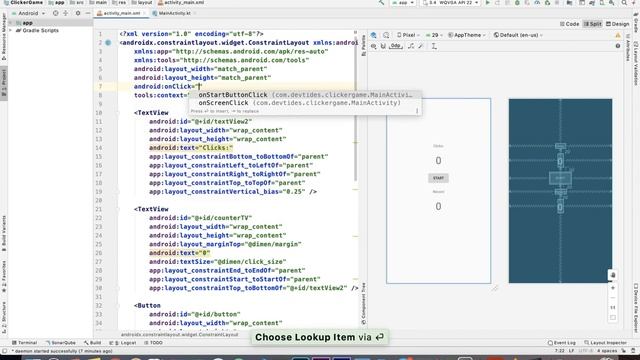Set default margins 0dp button
The width and height of the screenshot is (640, 360).
[395, 46]
